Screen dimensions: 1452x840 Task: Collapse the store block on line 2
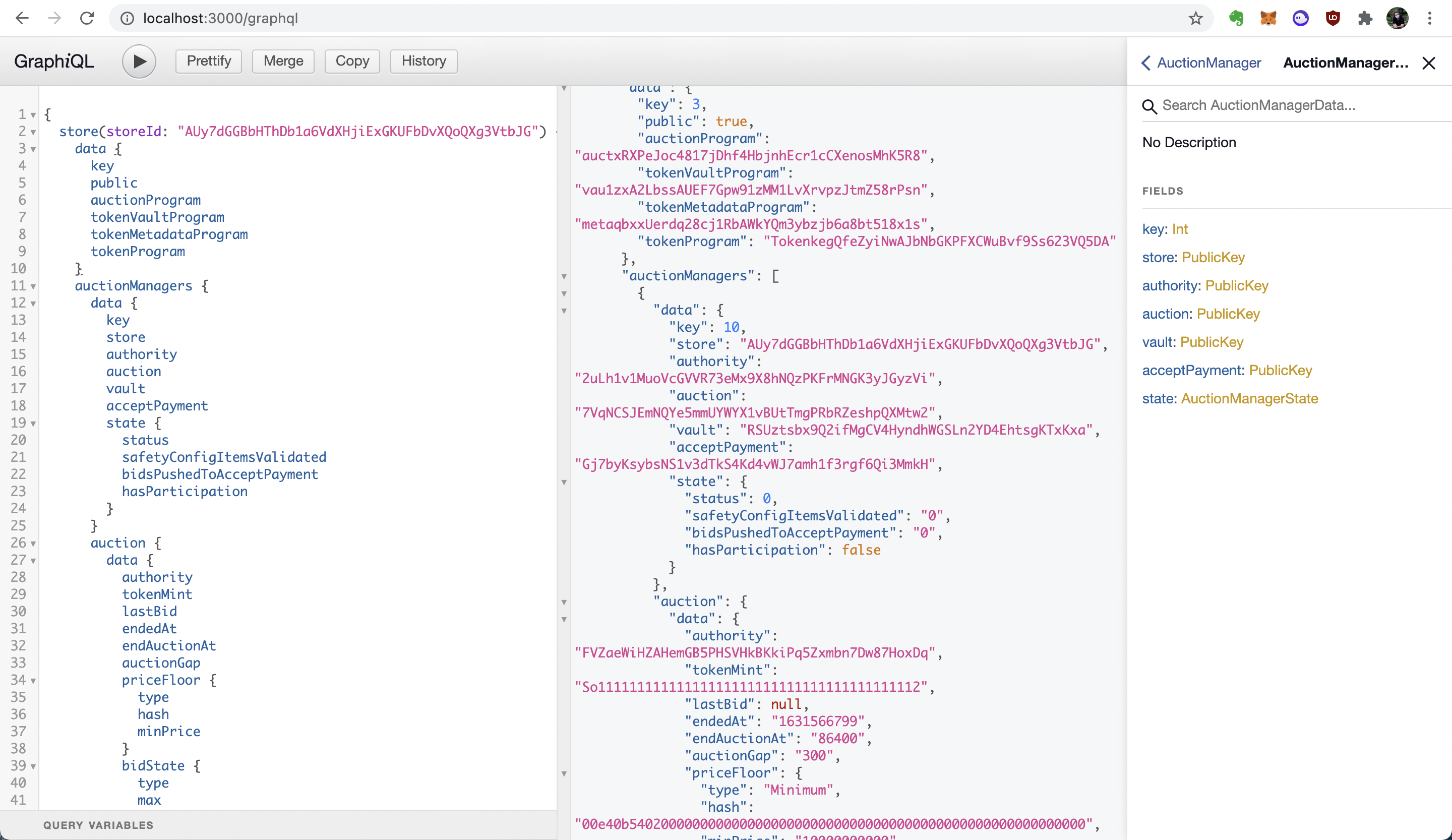(x=33, y=133)
